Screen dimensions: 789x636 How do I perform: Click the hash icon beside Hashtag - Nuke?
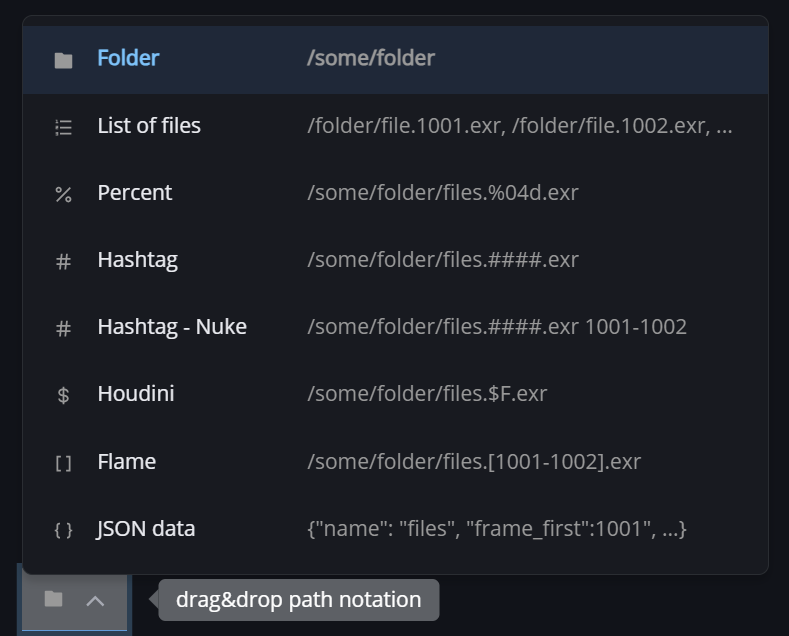(x=63, y=328)
